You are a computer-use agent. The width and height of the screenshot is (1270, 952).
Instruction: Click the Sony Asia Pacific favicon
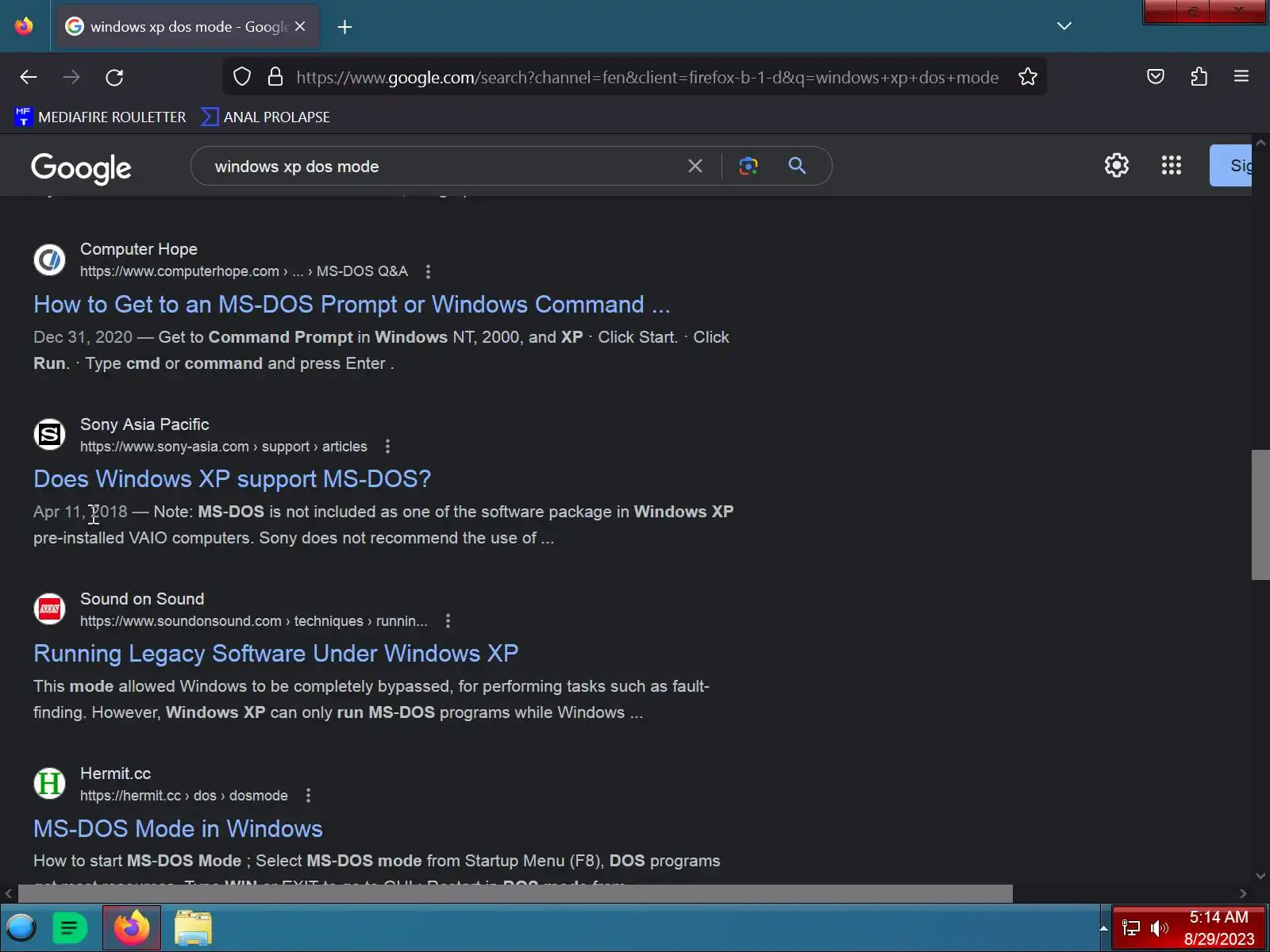pos(49,434)
